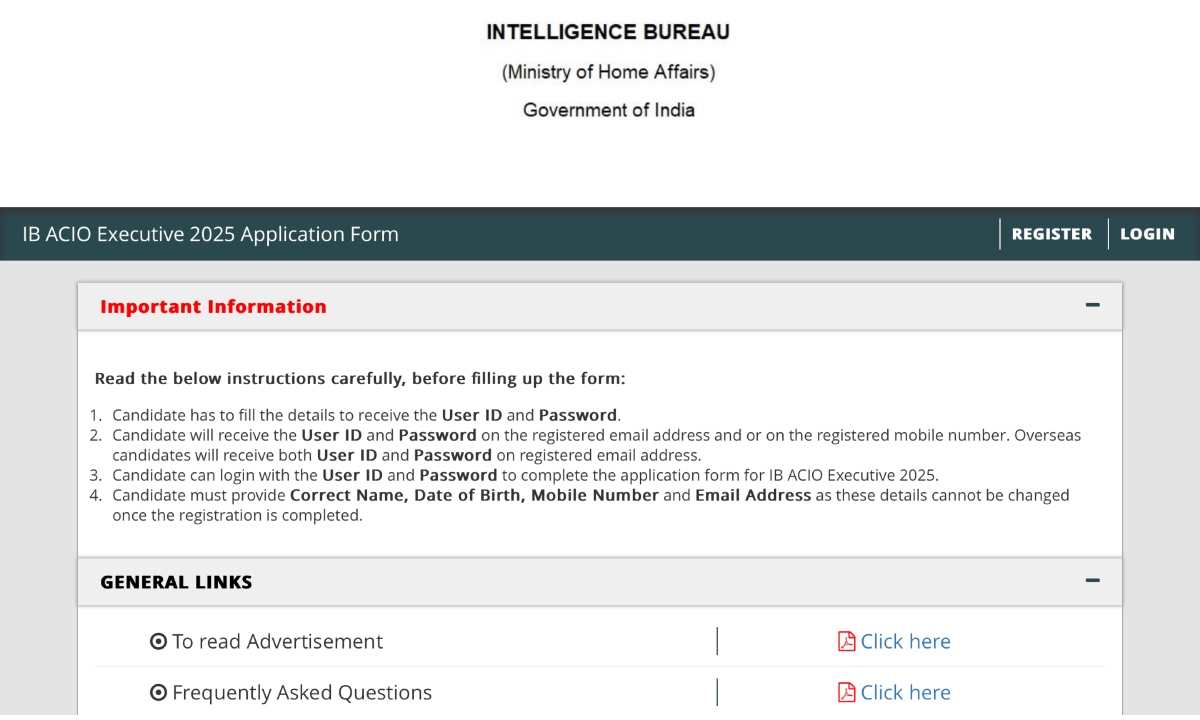
Task: Click the bullseye icon beside To read Advertisement
Action: (159, 641)
